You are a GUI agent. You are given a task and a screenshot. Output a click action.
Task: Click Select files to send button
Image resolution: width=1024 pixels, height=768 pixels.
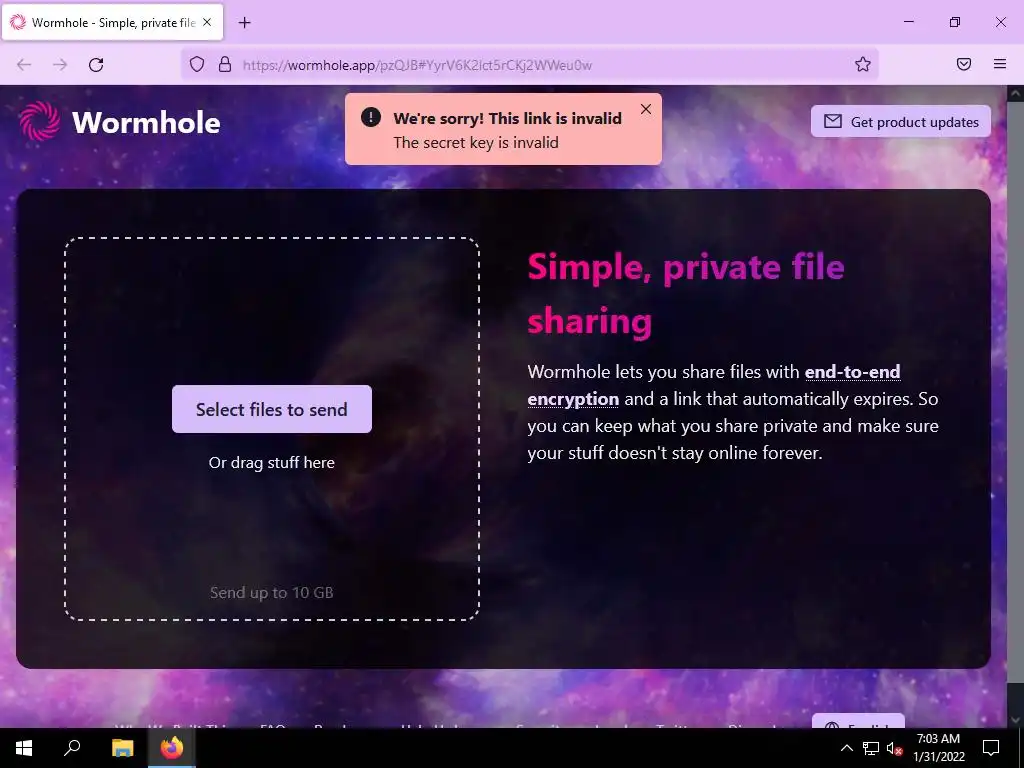point(272,409)
